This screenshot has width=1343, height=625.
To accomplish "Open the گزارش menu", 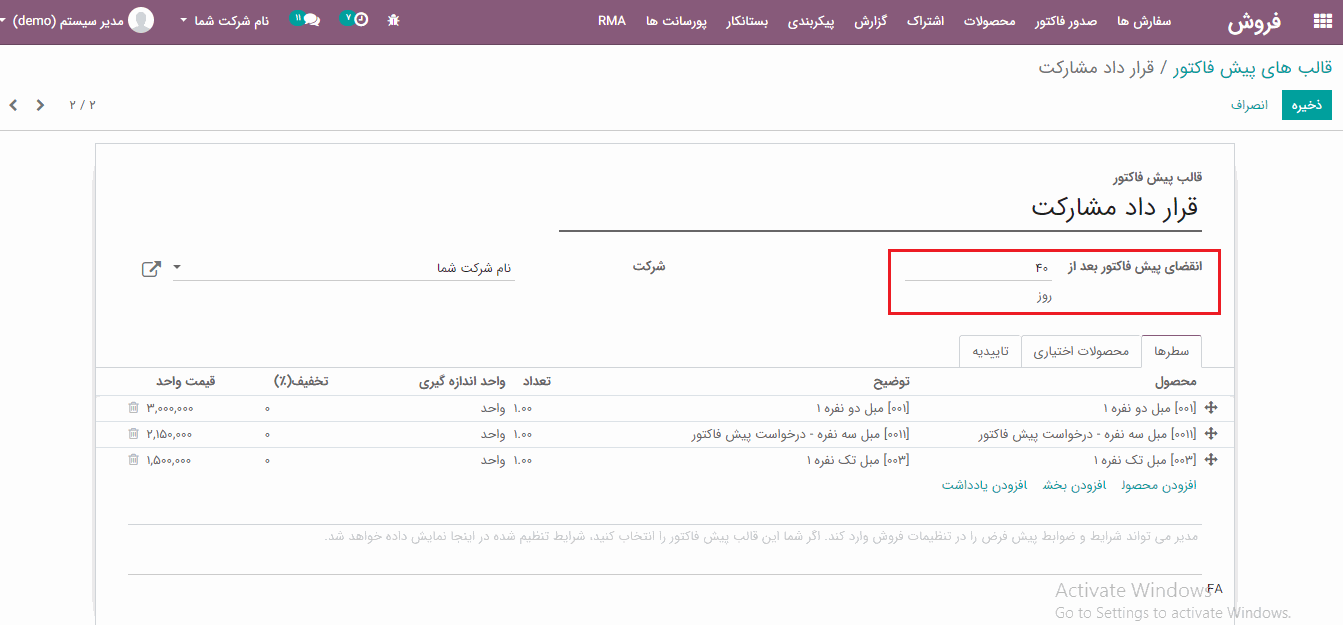I will (870, 21).
